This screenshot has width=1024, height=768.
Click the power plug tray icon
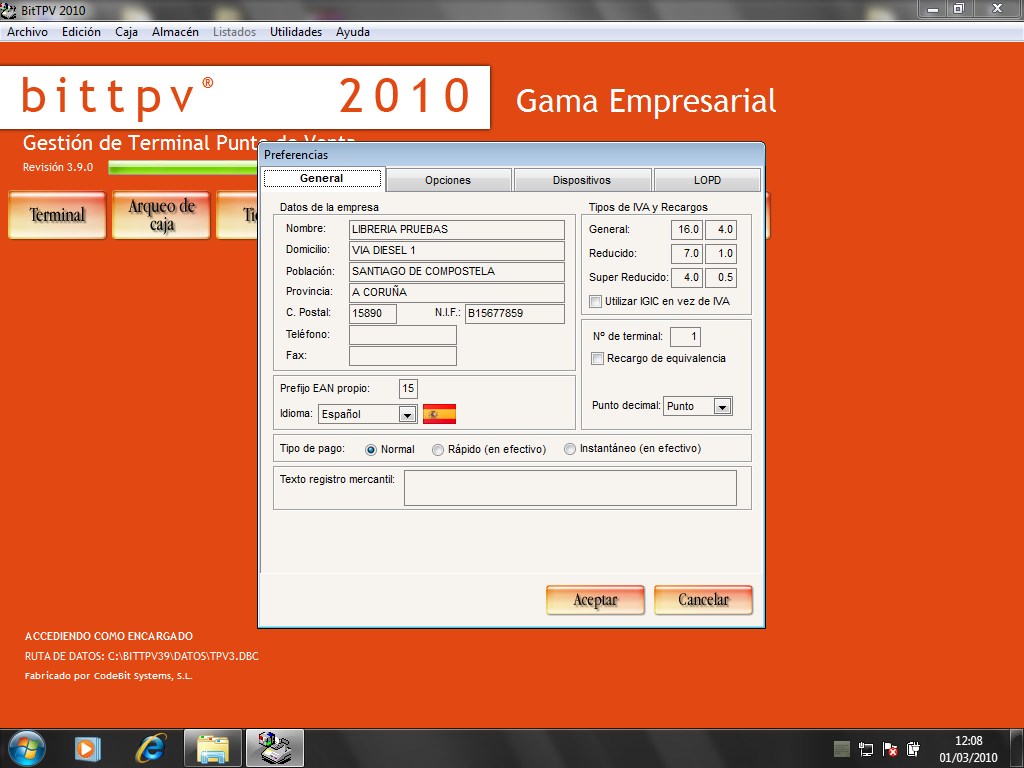(x=914, y=749)
